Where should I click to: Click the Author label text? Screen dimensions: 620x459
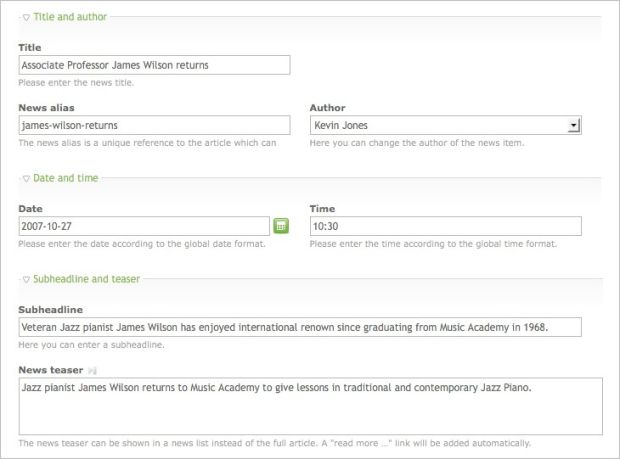point(328,107)
